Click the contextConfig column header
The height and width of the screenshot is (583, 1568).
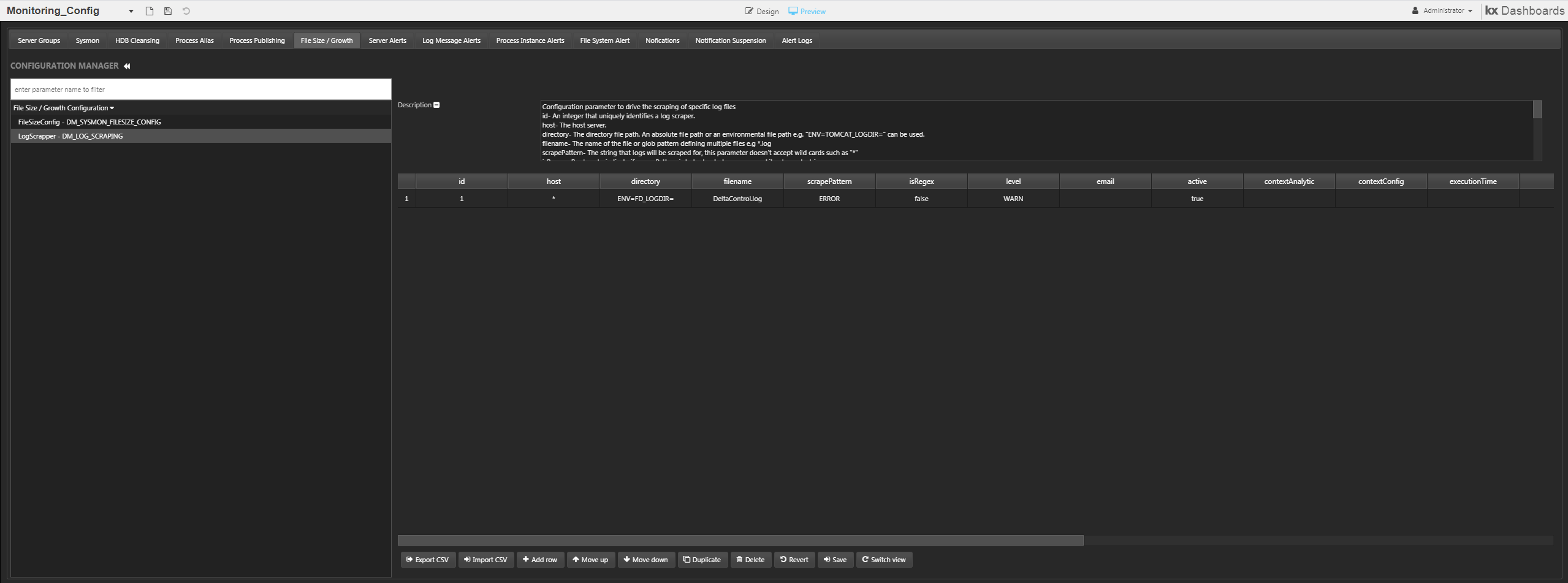(x=1381, y=181)
